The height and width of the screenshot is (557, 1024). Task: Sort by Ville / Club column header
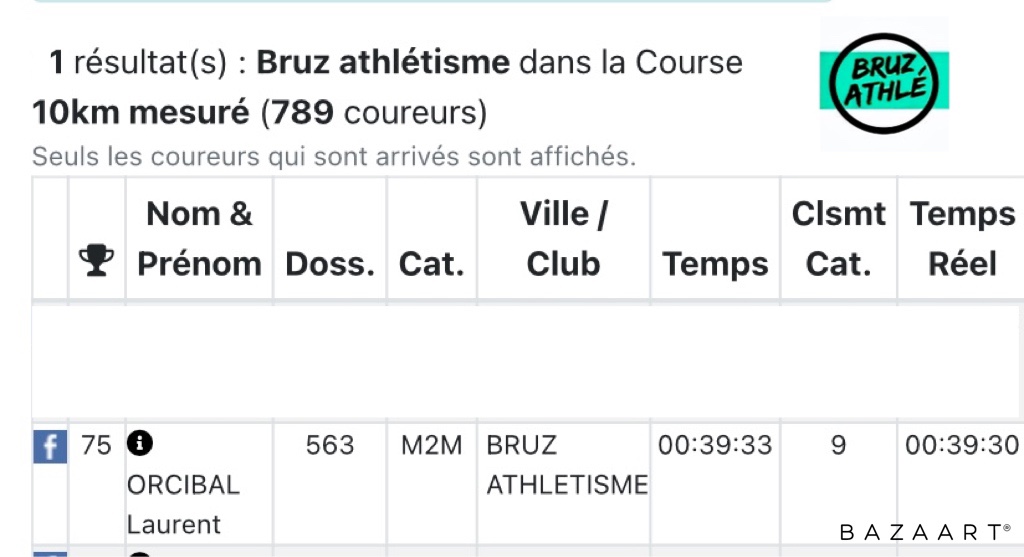[x=563, y=239]
